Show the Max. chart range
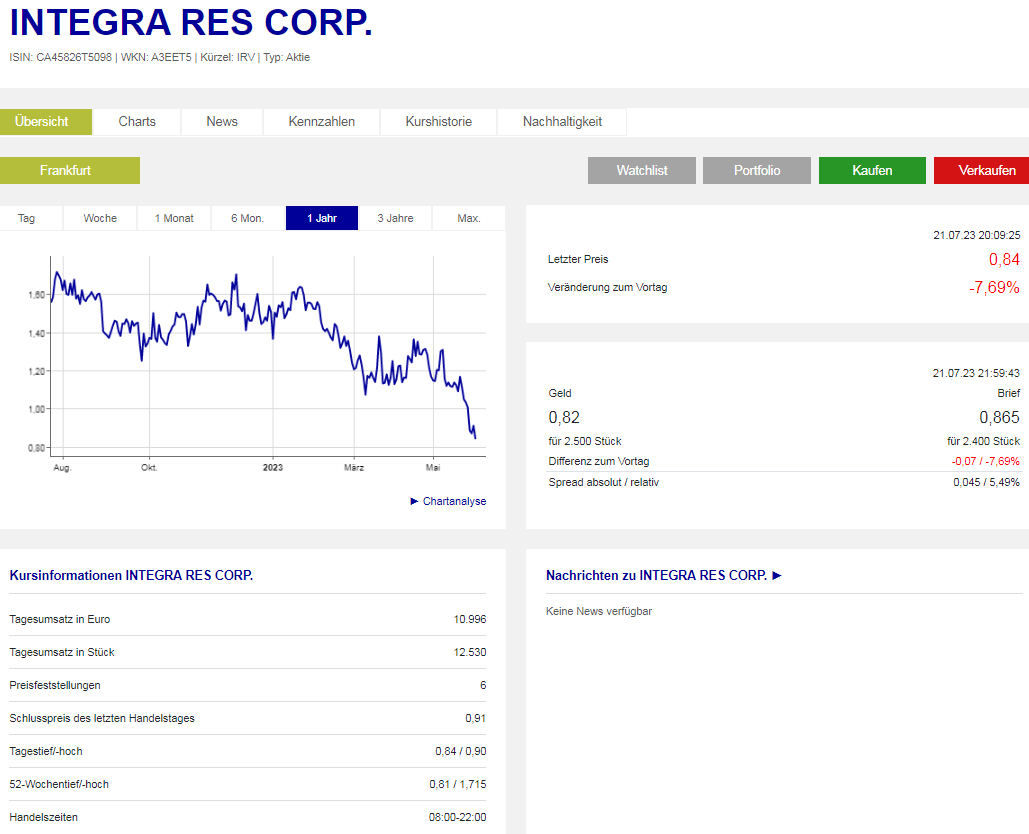Viewport: 1029px width, 834px height. click(x=469, y=218)
